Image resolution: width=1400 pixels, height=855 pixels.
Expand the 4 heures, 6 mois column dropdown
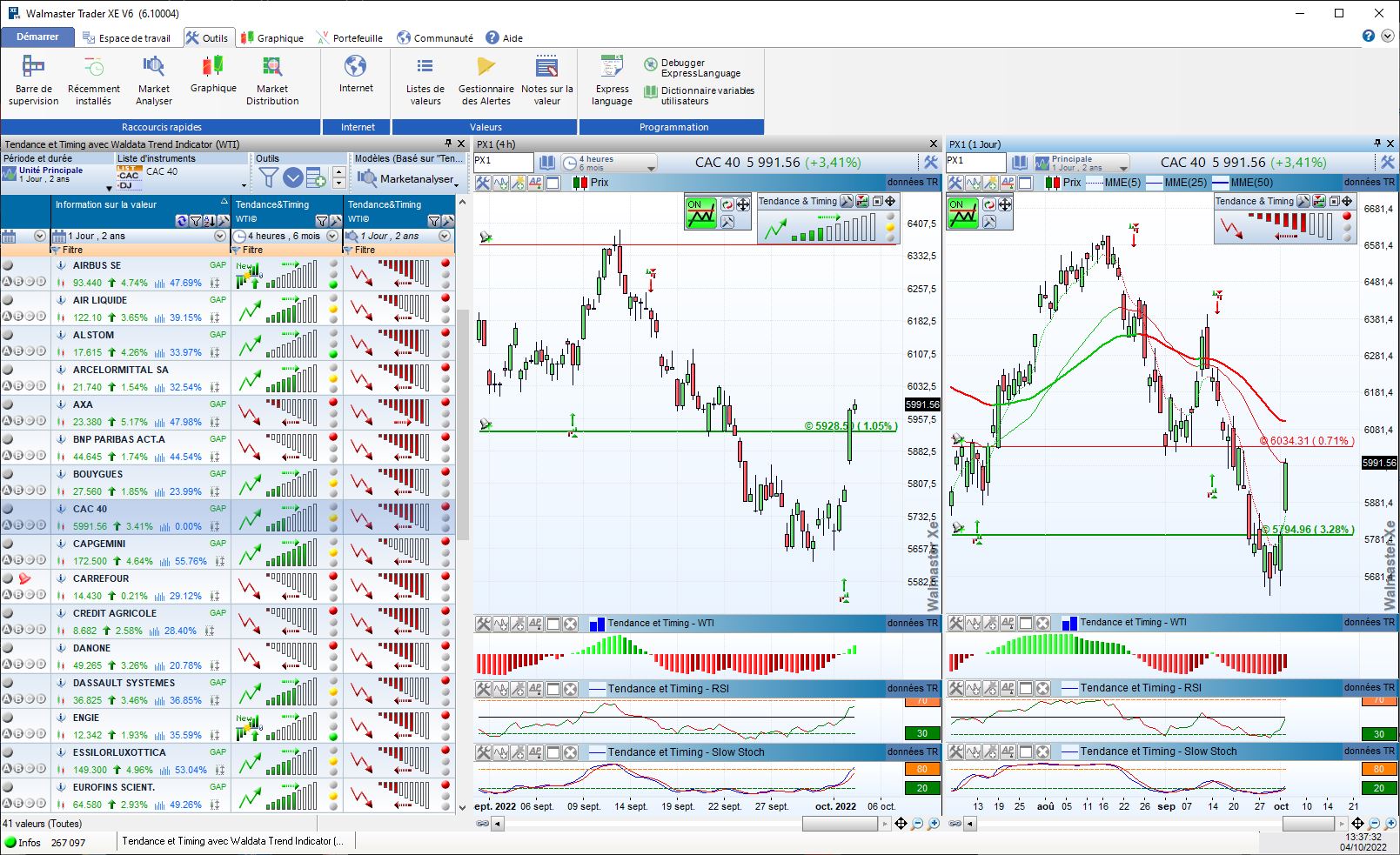[x=332, y=236]
